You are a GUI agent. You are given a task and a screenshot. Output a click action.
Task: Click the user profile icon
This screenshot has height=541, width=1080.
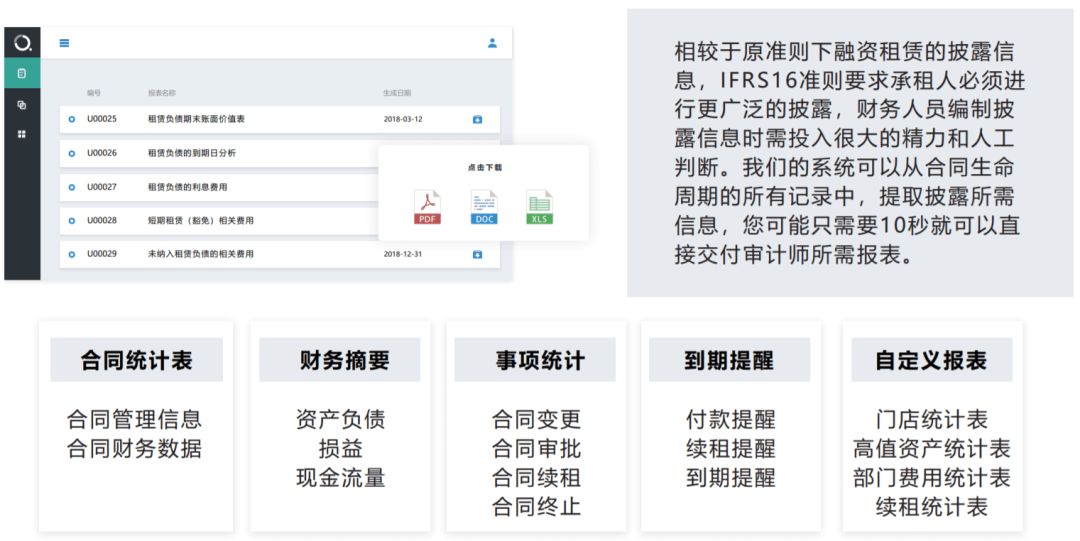pyautogui.click(x=492, y=43)
